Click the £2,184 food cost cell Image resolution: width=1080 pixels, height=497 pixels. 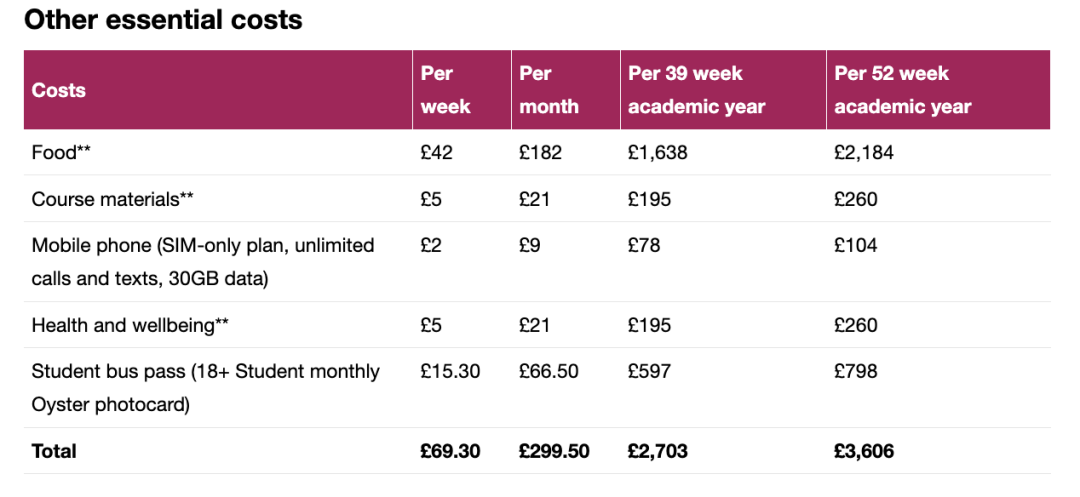click(x=864, y=152)
